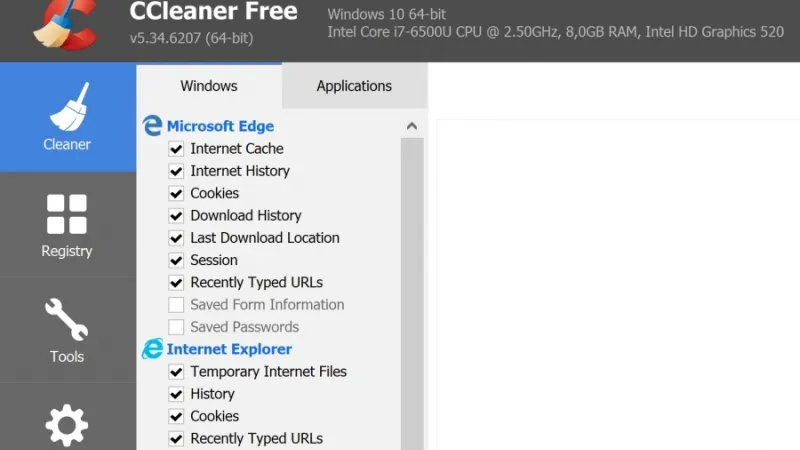
Task: Click the Intel Core i7-6500U hardware info
Action: (556, 32)
